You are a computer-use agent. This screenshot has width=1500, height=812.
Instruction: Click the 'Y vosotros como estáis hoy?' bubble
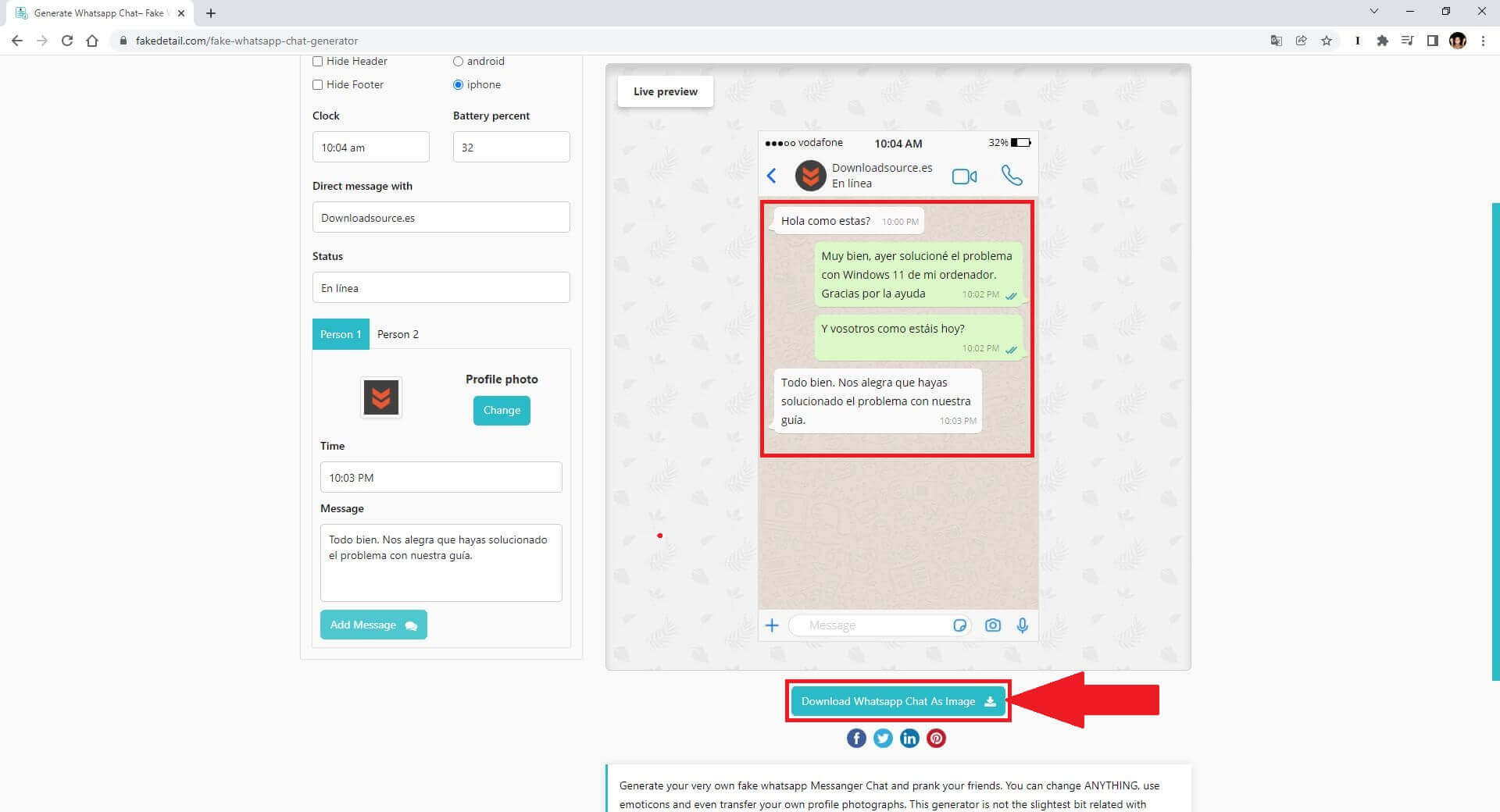click(919, 337)
